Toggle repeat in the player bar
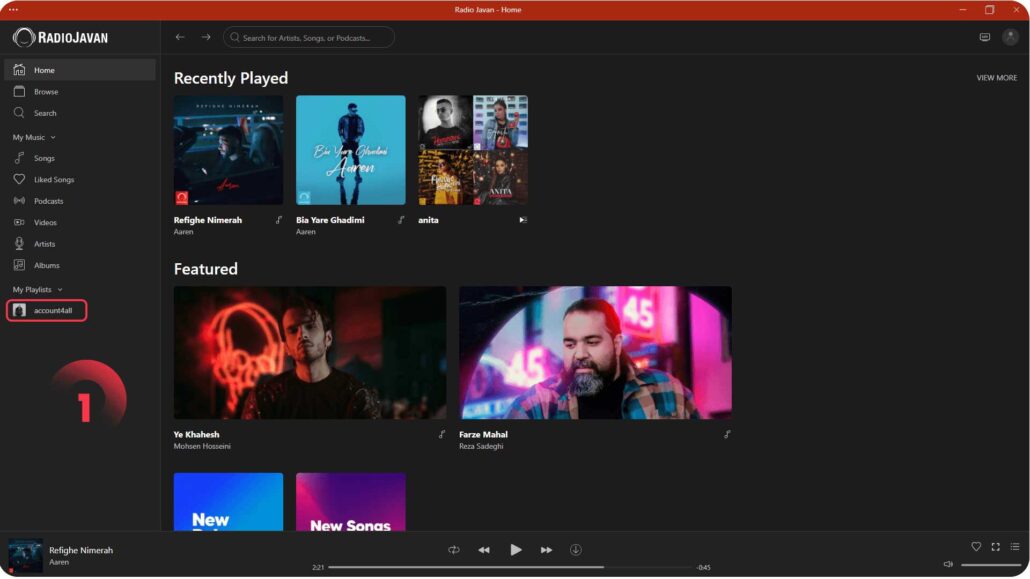Screen dimensions: 1030x579 454,550
